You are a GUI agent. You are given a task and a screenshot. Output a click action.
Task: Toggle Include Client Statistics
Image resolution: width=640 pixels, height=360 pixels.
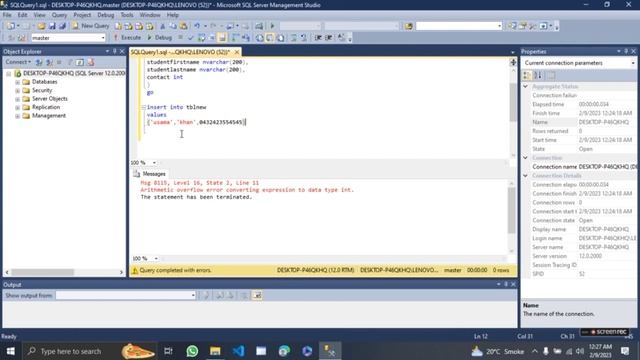tap(246, 38)
